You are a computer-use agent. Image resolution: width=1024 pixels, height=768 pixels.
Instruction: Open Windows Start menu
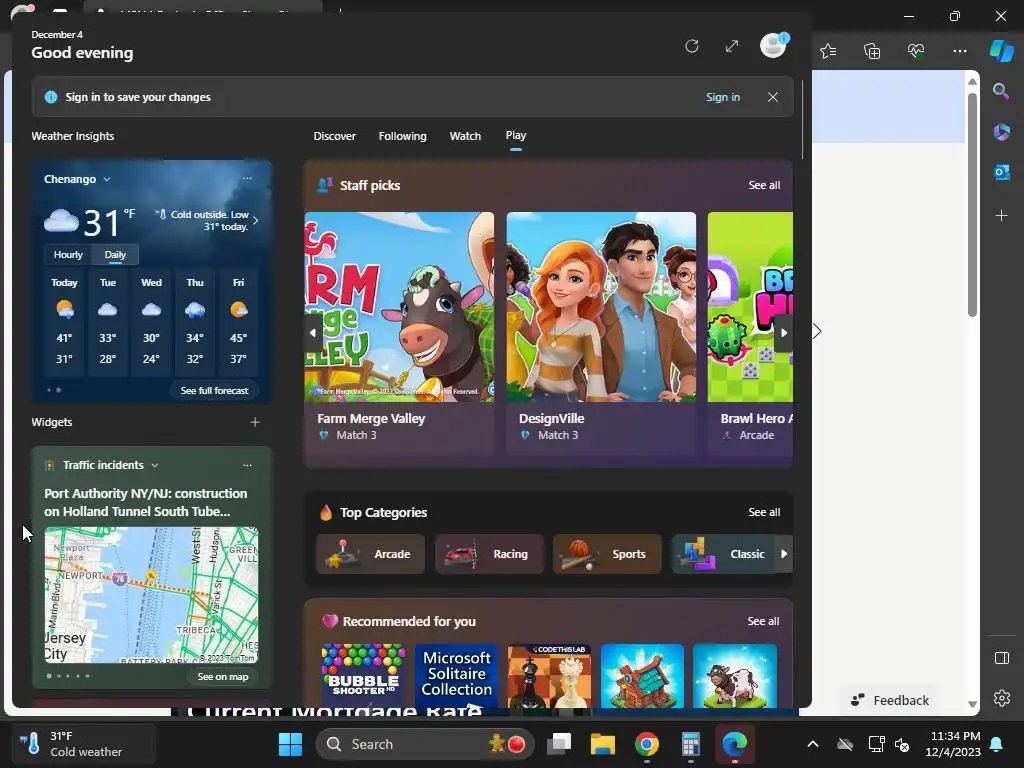point(291,744)
